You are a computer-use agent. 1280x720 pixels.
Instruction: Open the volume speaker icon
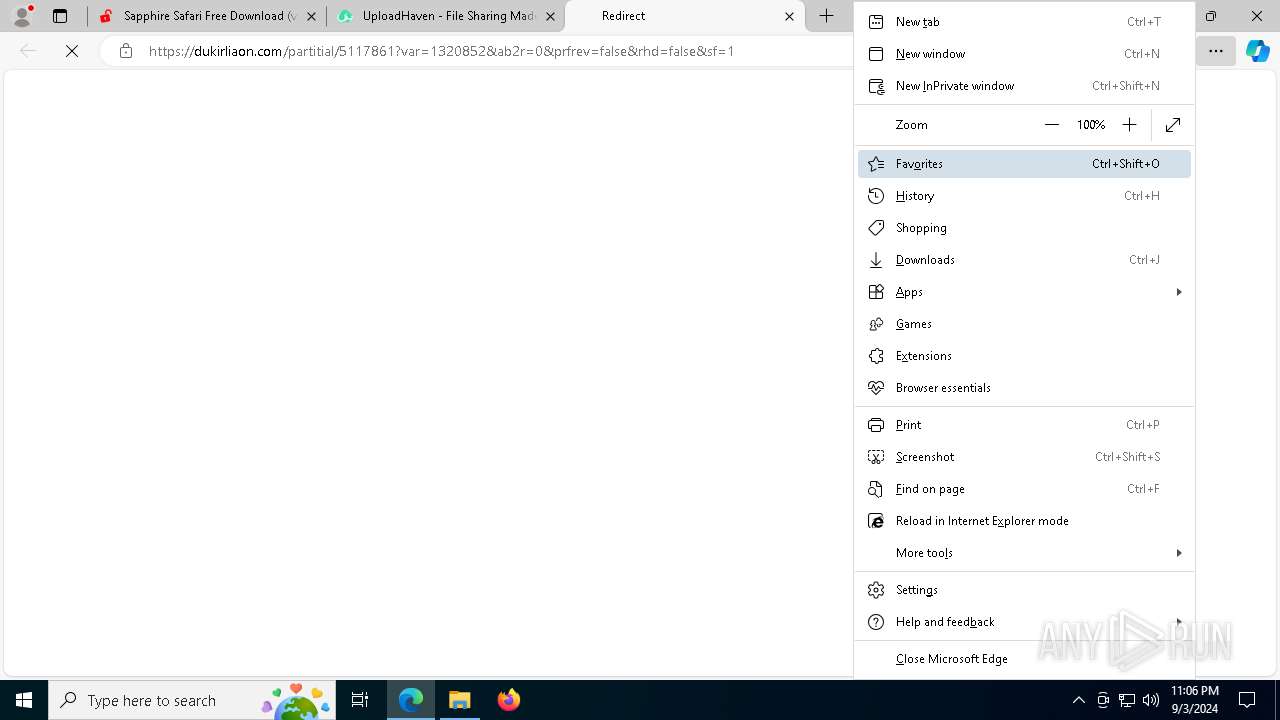1151,700
